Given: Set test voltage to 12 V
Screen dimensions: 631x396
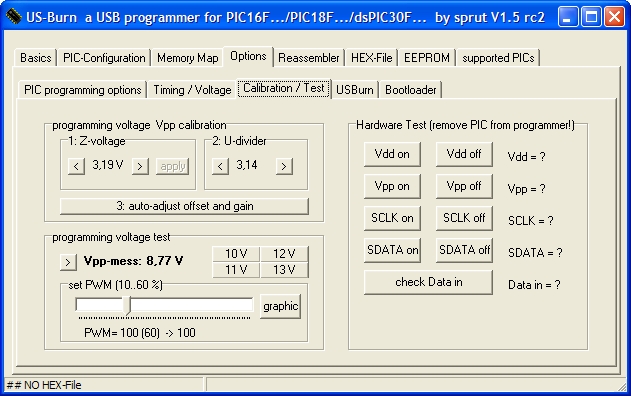Looking at the screenshot, I should coord(284,254).
